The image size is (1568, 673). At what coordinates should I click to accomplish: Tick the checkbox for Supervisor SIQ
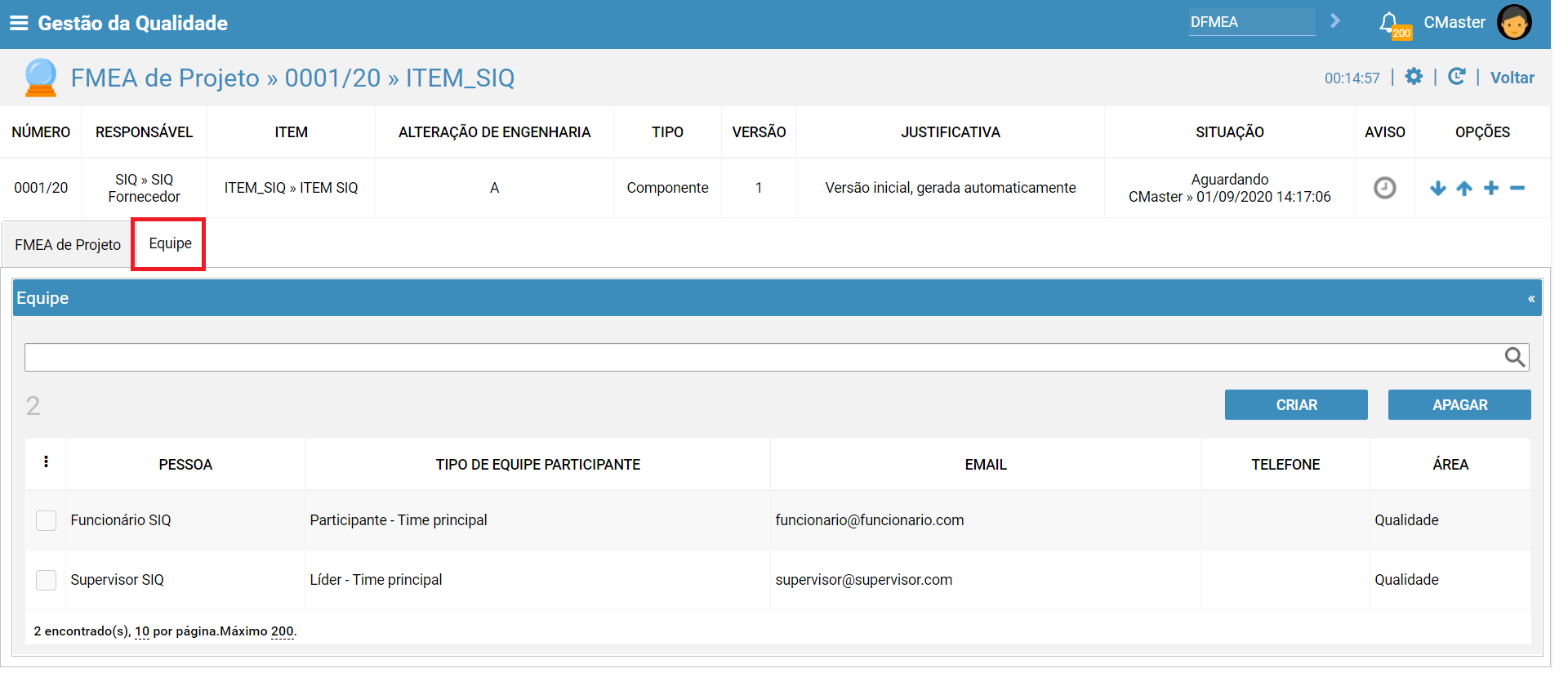[x=47, y=580]
